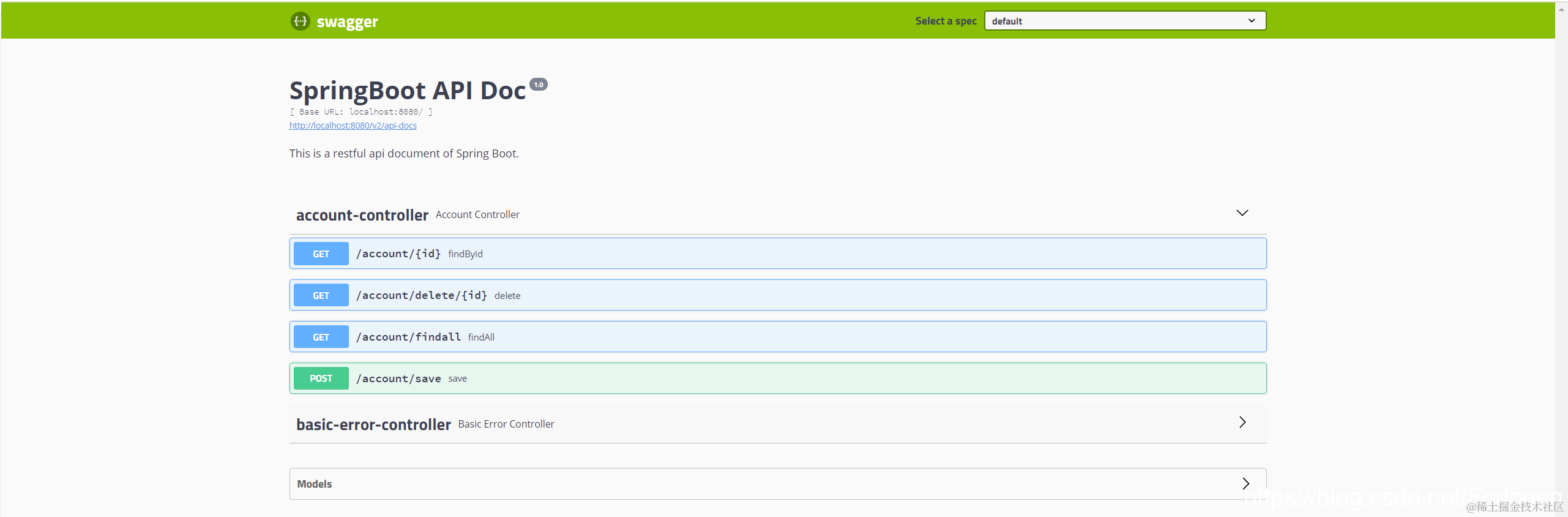Expand the basic-error-controller section chevron
The image size is (1568, 517).
1242,423
